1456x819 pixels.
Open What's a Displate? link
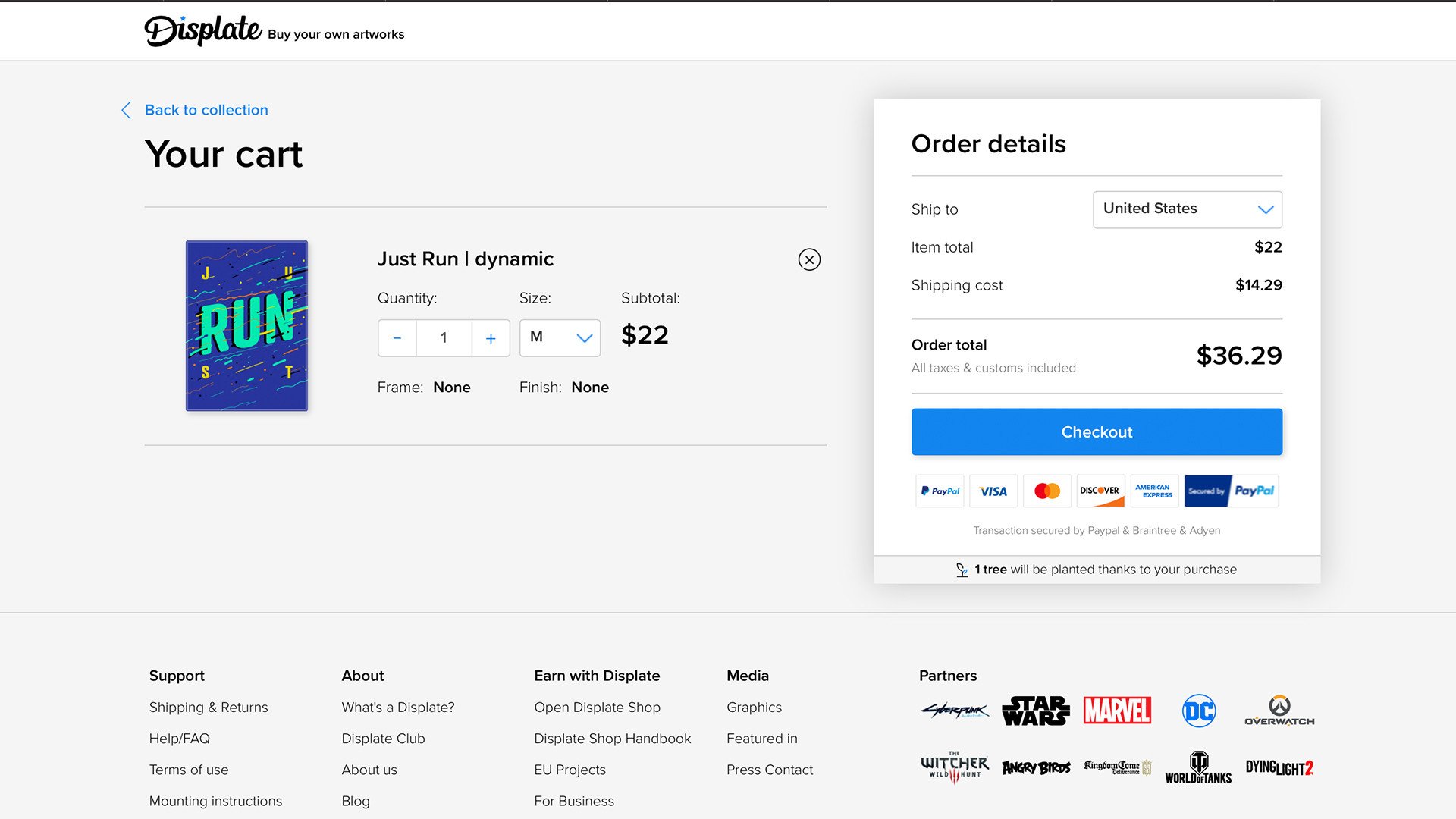click(x=398, y=708)
